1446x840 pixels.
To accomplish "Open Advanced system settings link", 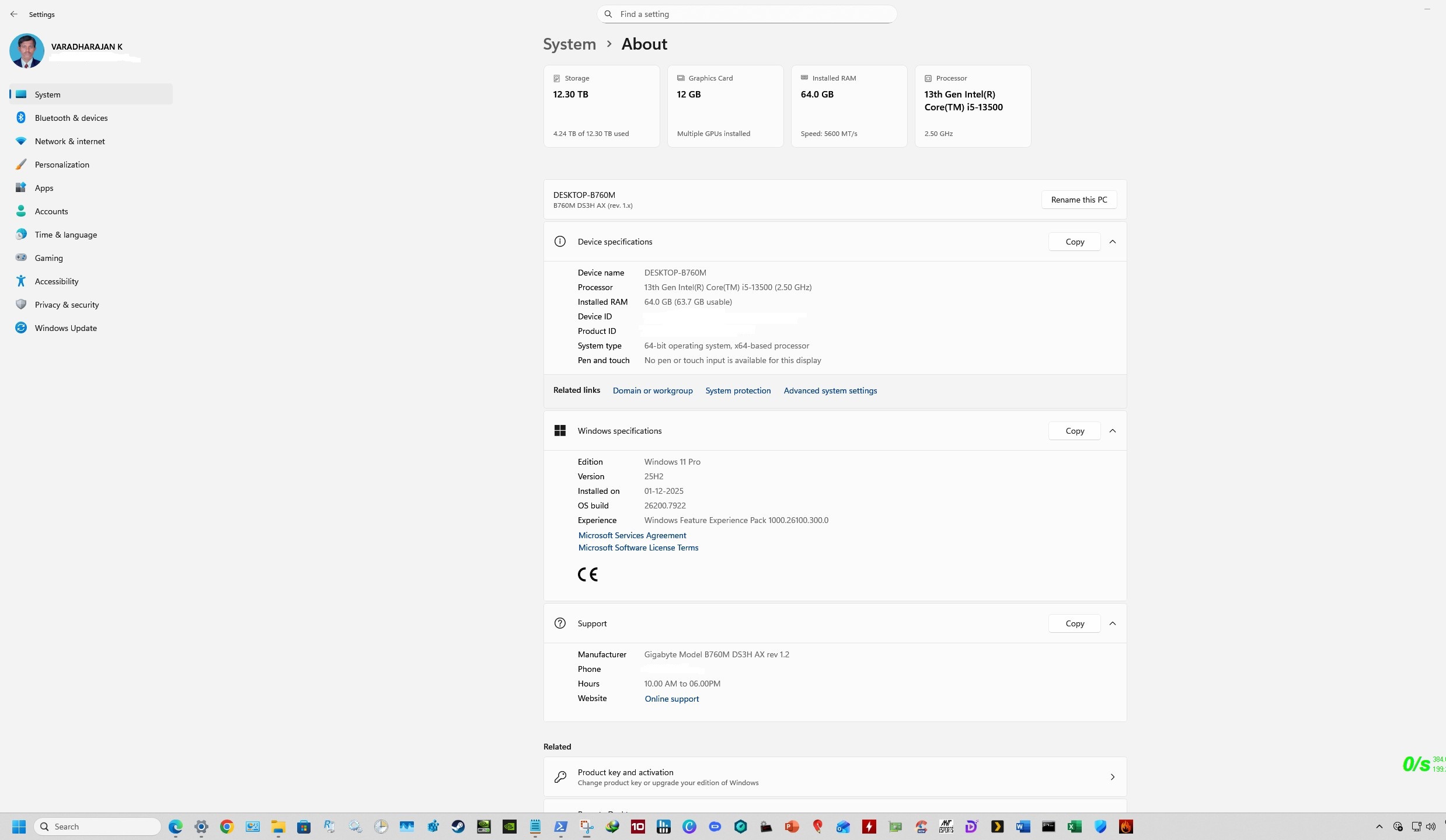I will tap(830, 391).
